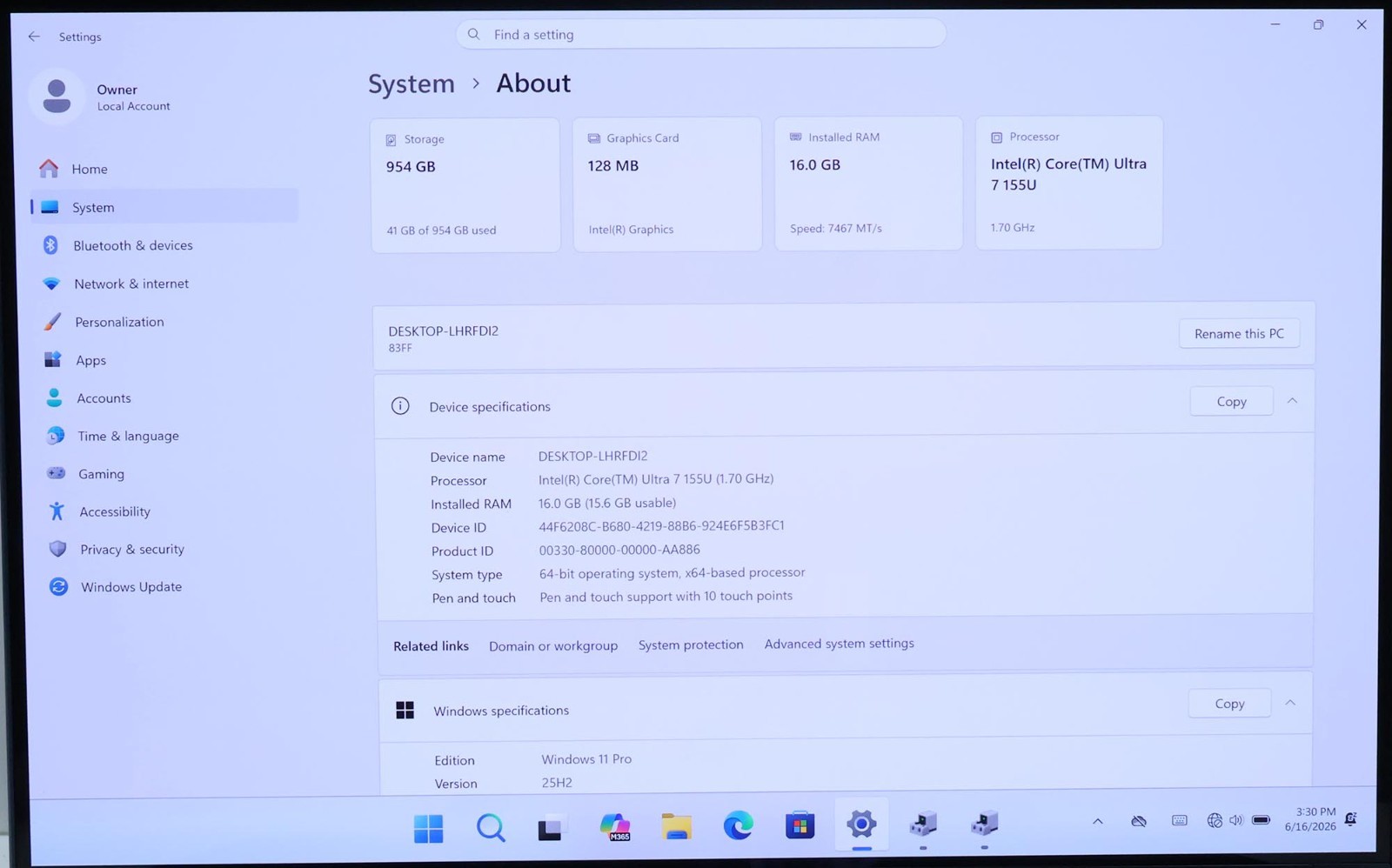Open the notification icon beside the clock
Screen dimensions: 1392x868
coord(1351,818)
